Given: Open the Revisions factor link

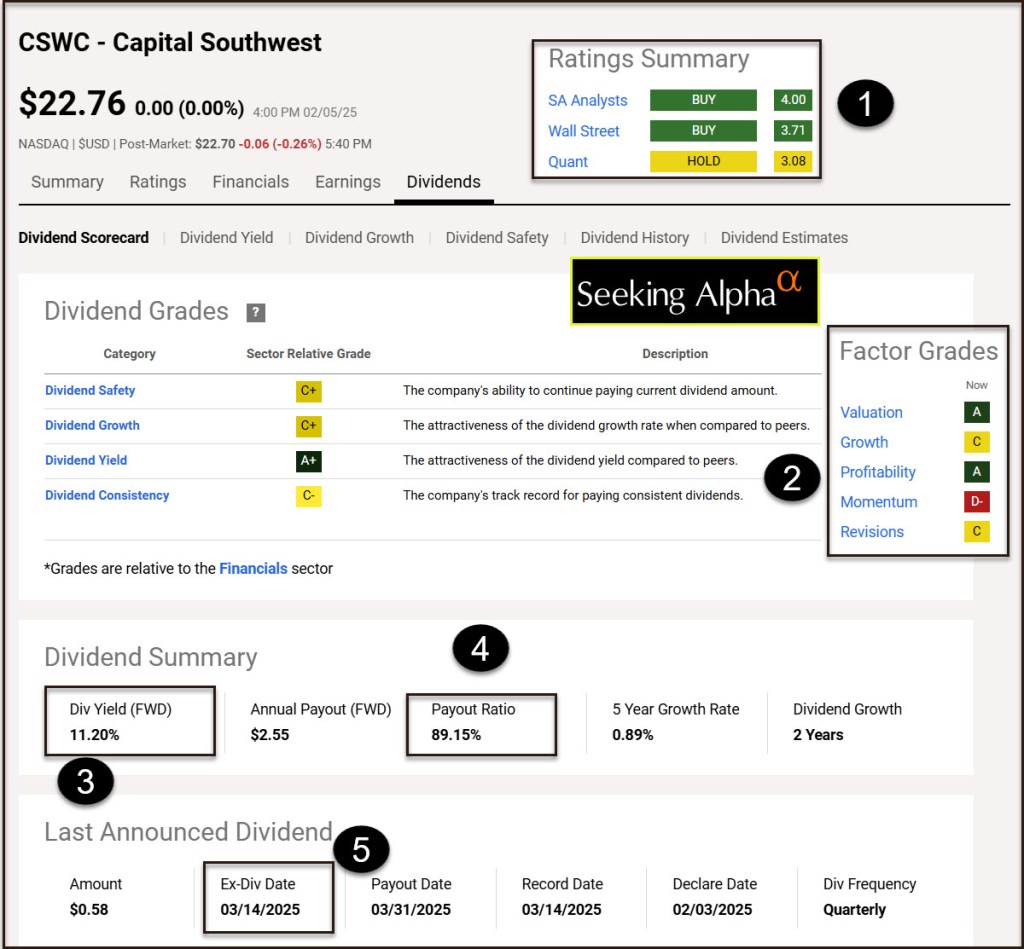Looking at the screenshot, I should click(x=871, y=532).
